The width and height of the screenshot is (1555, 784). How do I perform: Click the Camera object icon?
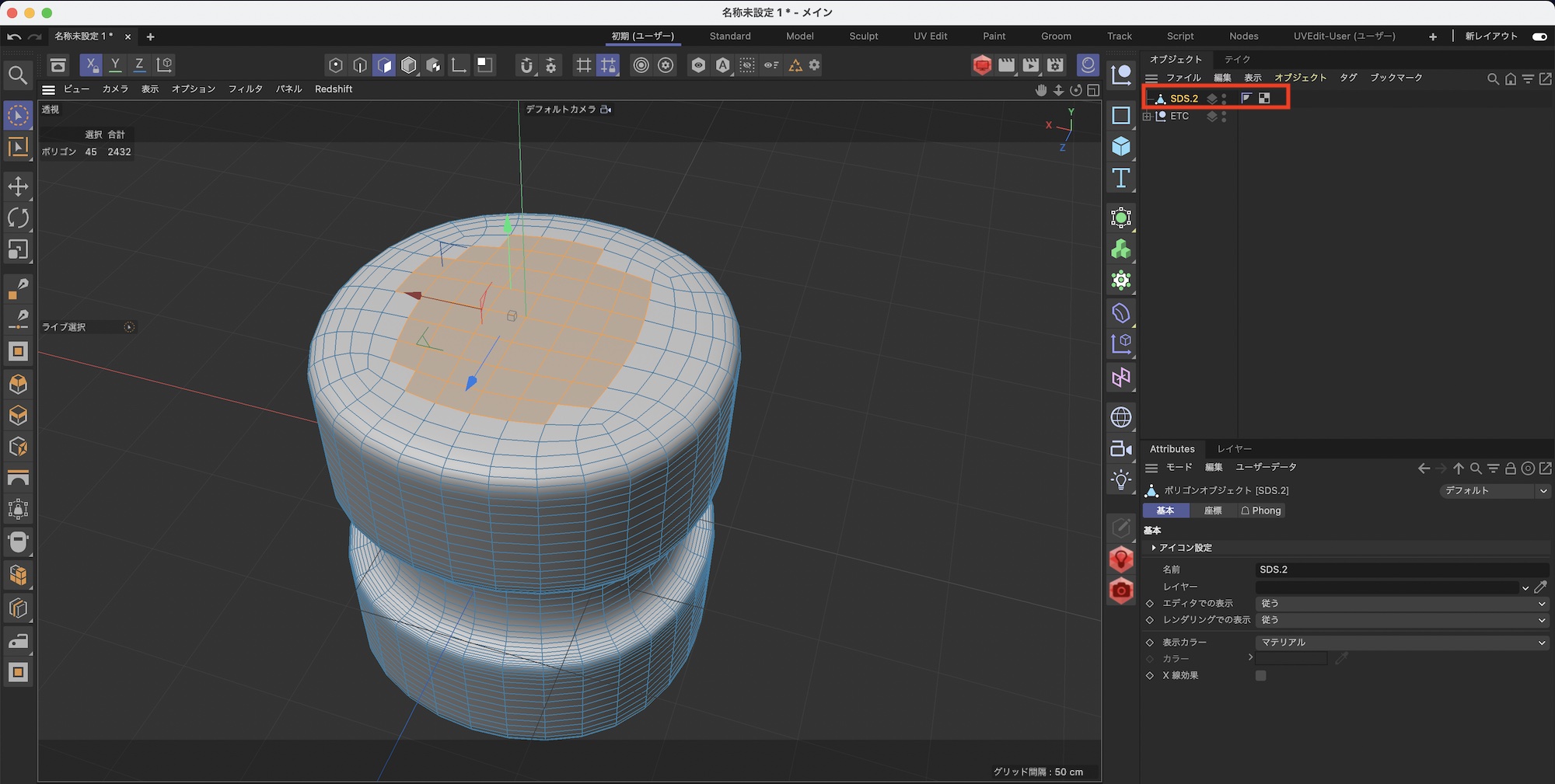pyautogui.click(x=1120, y=448)
